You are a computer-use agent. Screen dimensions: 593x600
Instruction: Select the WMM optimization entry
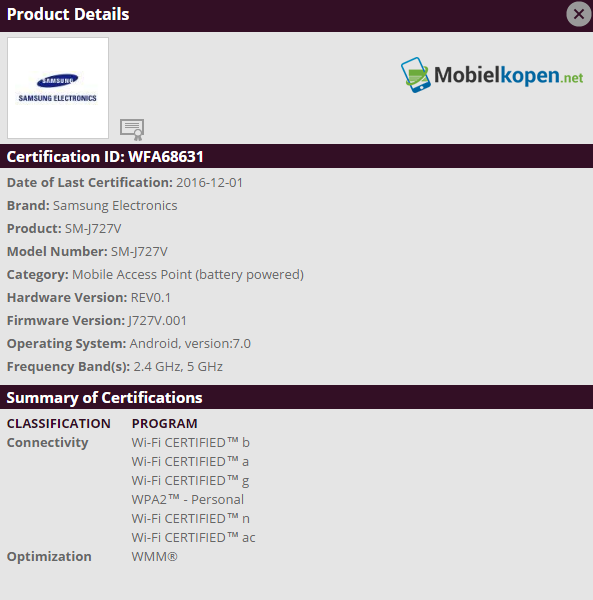pos(155,556)
